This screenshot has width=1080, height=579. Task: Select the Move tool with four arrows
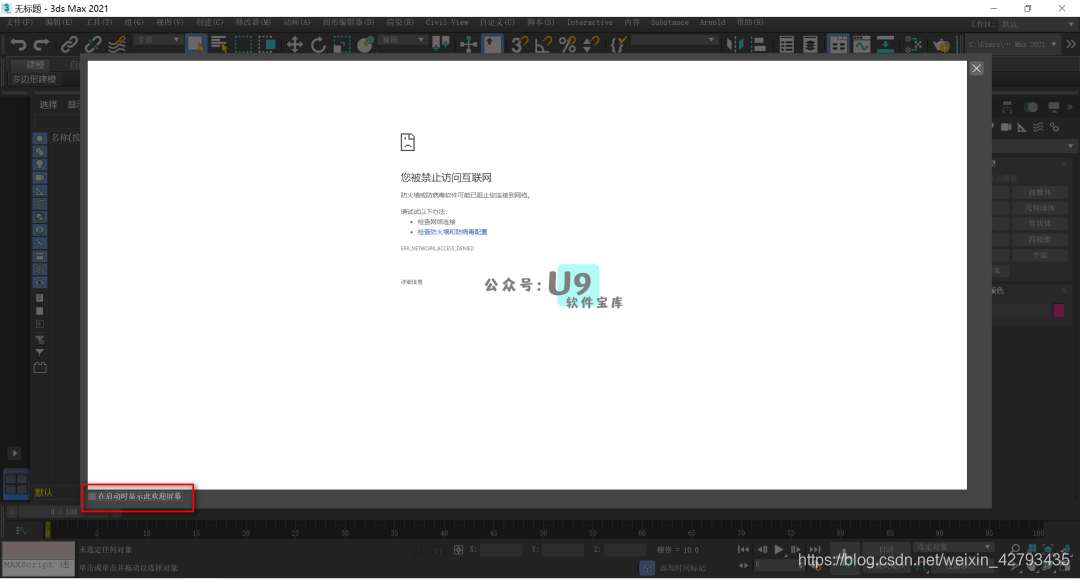[x=295, y=44]
